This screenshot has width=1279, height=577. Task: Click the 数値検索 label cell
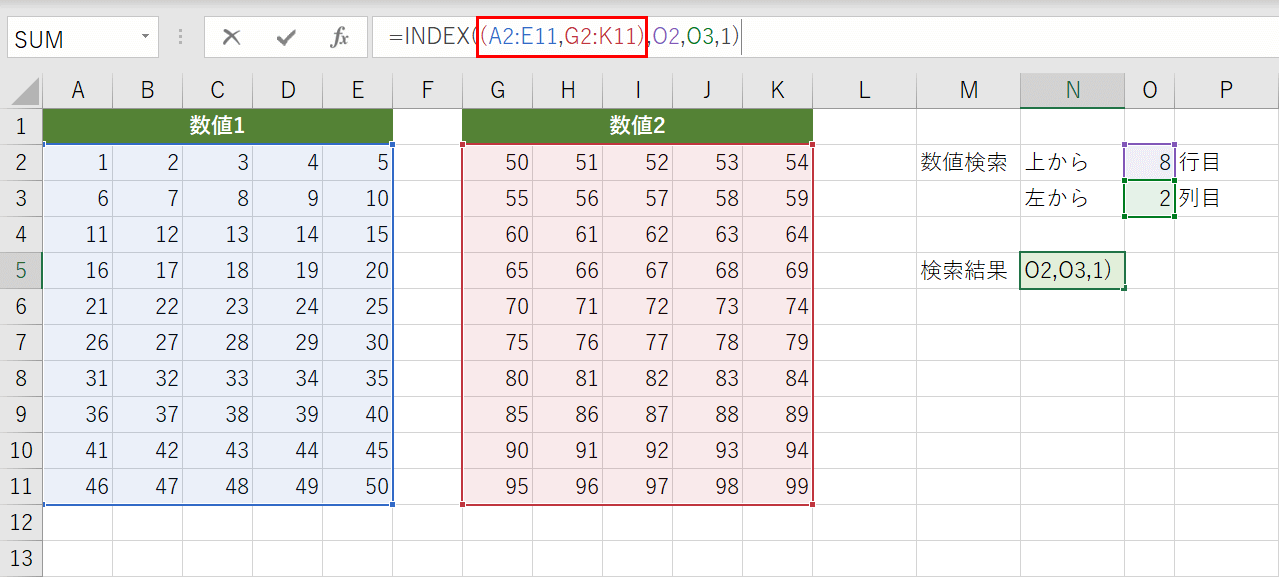966,162
